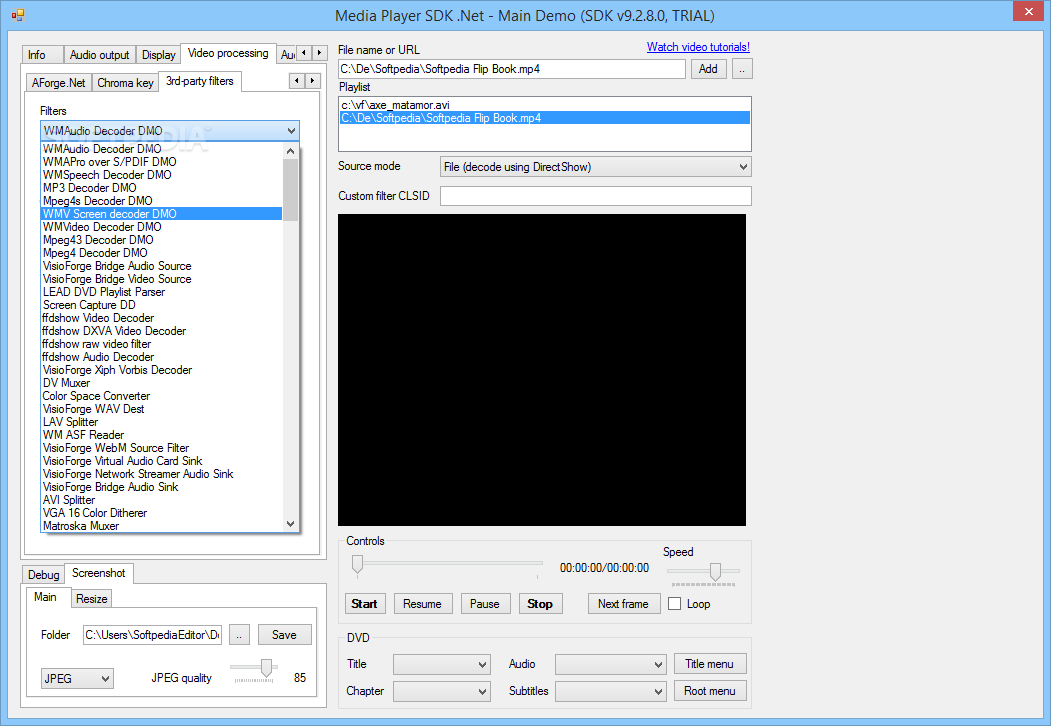1051x726 pixels.
Task: Click the Custom filter CLSID field
Action: (x=595, y=196)
